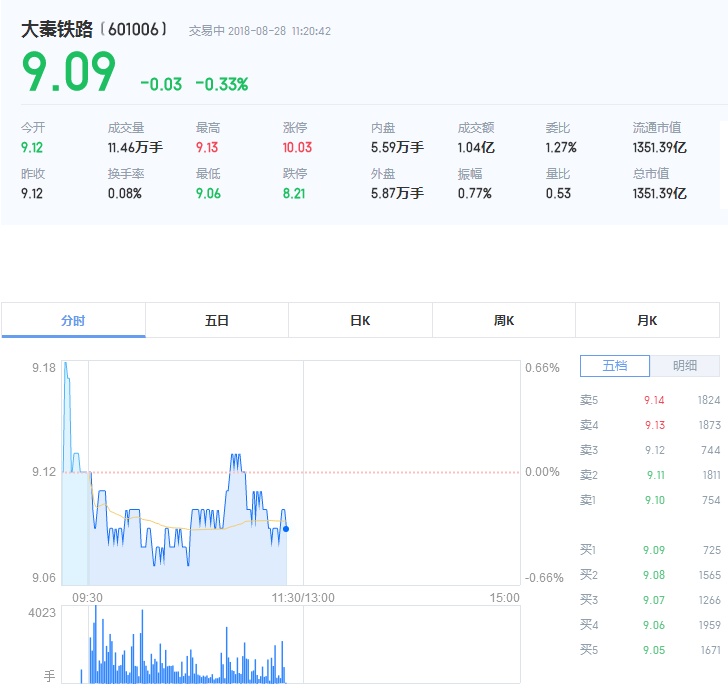728x695 pixels.
Task: Click the 最高 value 9.13
Action: click(207, 148)
